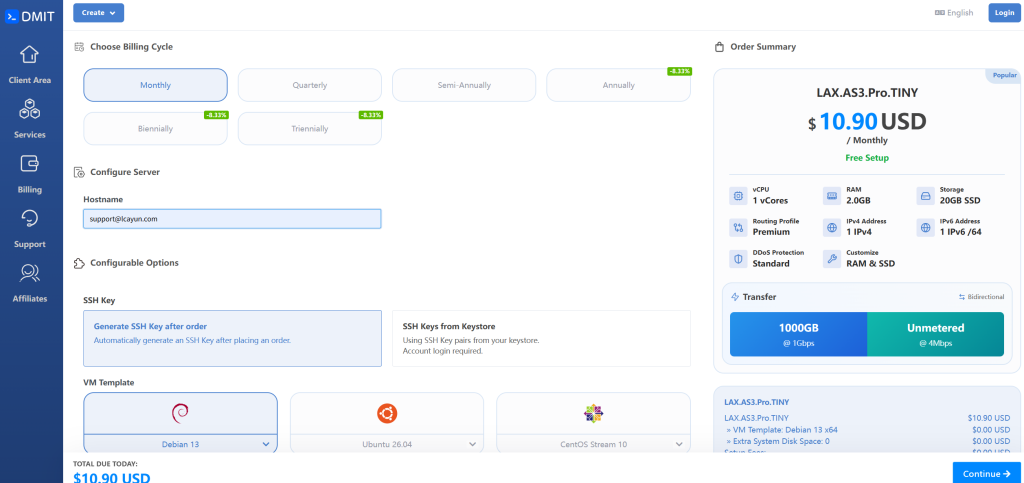Click the Transfer lightning icon
The image size is (1024, 483).
(x=735, y=297)
